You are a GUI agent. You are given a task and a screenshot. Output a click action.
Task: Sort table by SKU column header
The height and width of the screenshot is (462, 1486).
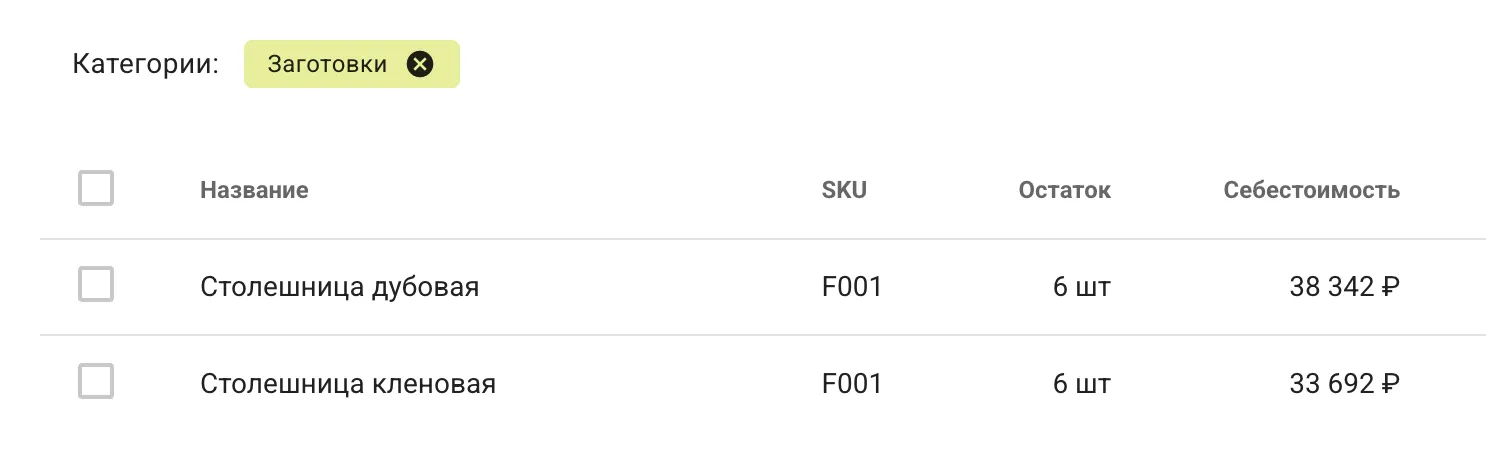point(844,190)
